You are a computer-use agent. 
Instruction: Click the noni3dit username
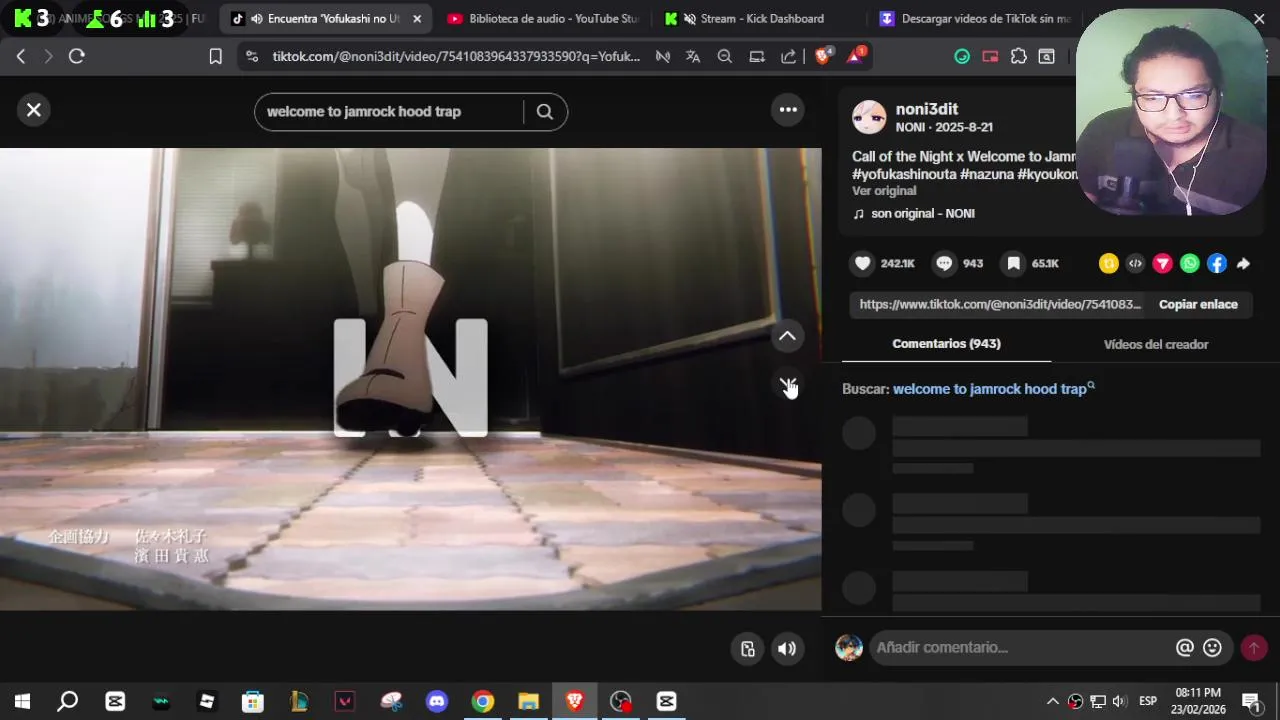(927, 109)
